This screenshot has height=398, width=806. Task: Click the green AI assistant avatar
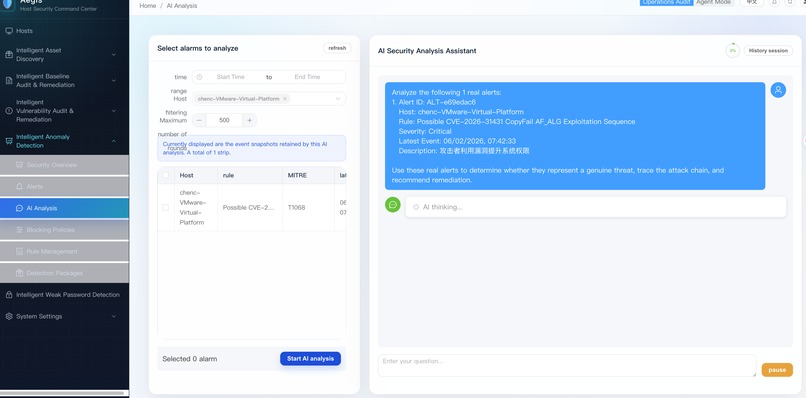393,205
